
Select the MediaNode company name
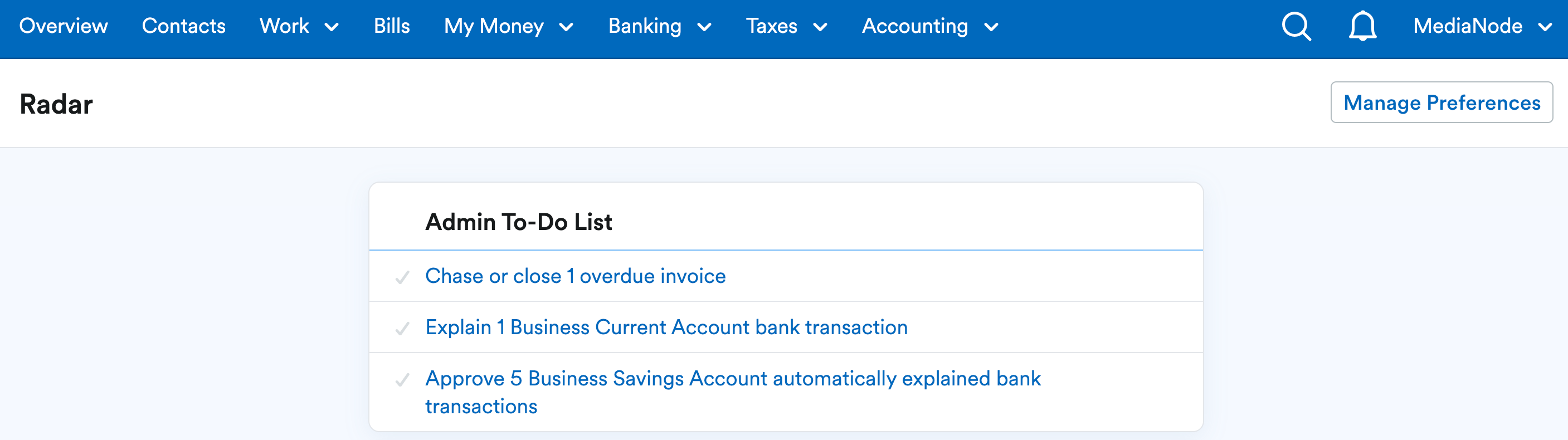[x=1467, y=26]
